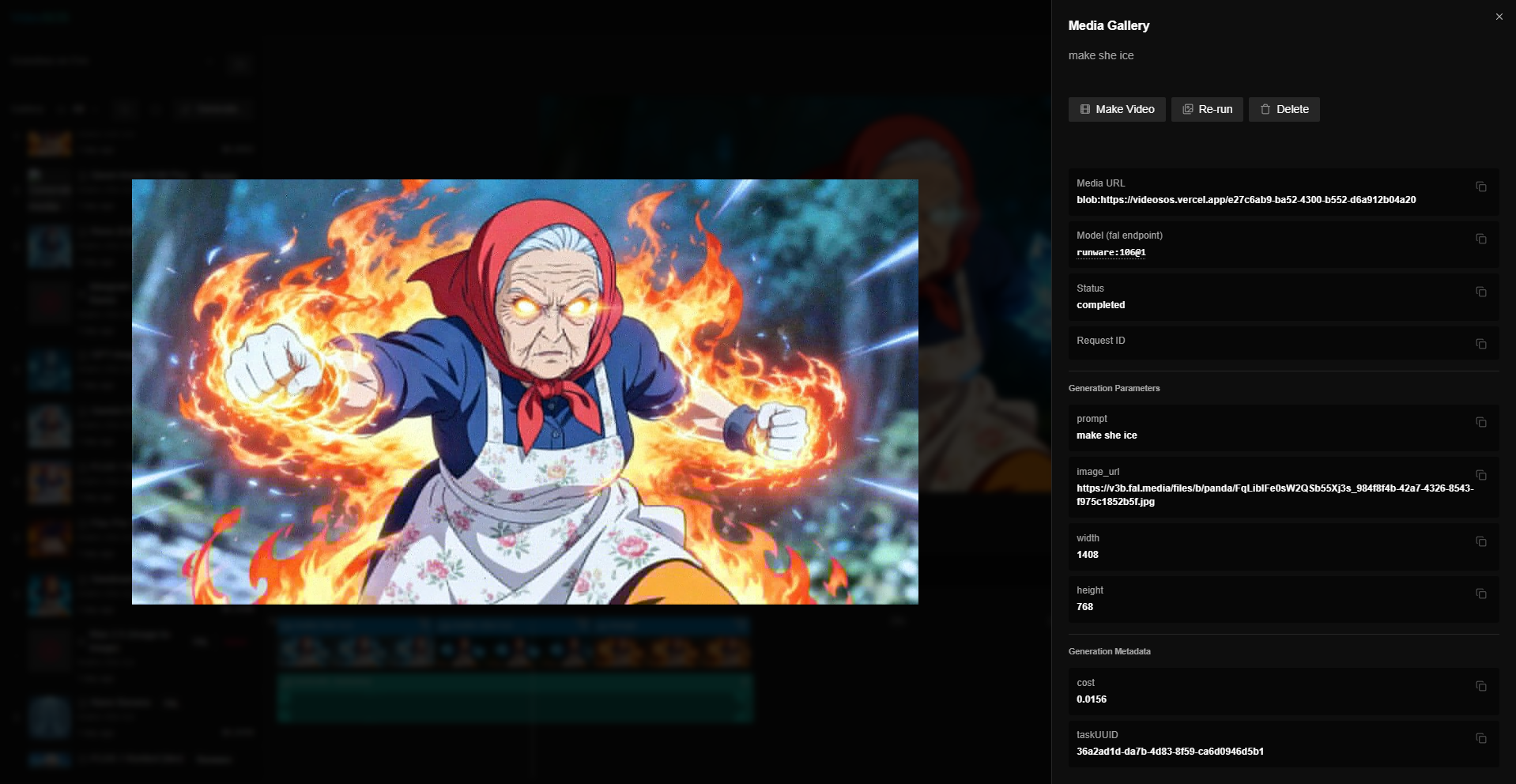Viewport: 1516px width, 784px height.
Task: Click the fiery grandmother preview image
Action: coord(525,392)
